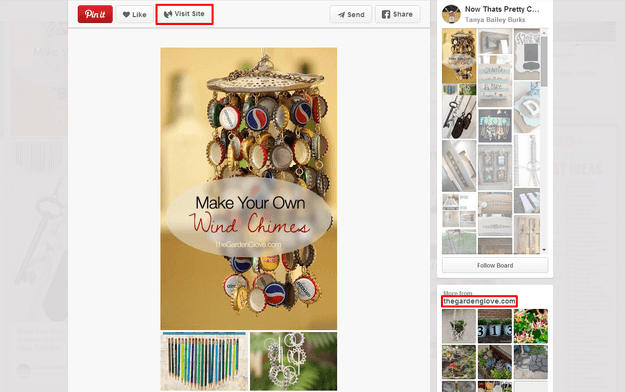Click the Follow Board button
This screenshot has height=392, width=625.
coord(495,265)
